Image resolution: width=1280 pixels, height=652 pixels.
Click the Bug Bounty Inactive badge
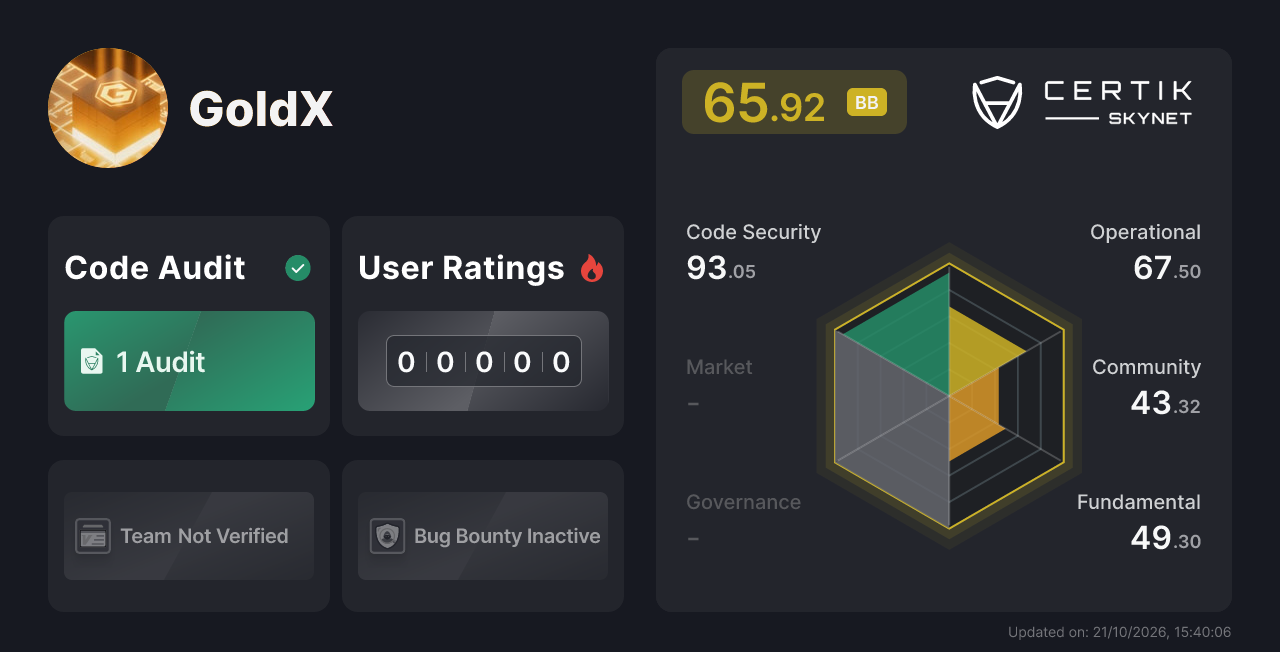click(483, 536)
